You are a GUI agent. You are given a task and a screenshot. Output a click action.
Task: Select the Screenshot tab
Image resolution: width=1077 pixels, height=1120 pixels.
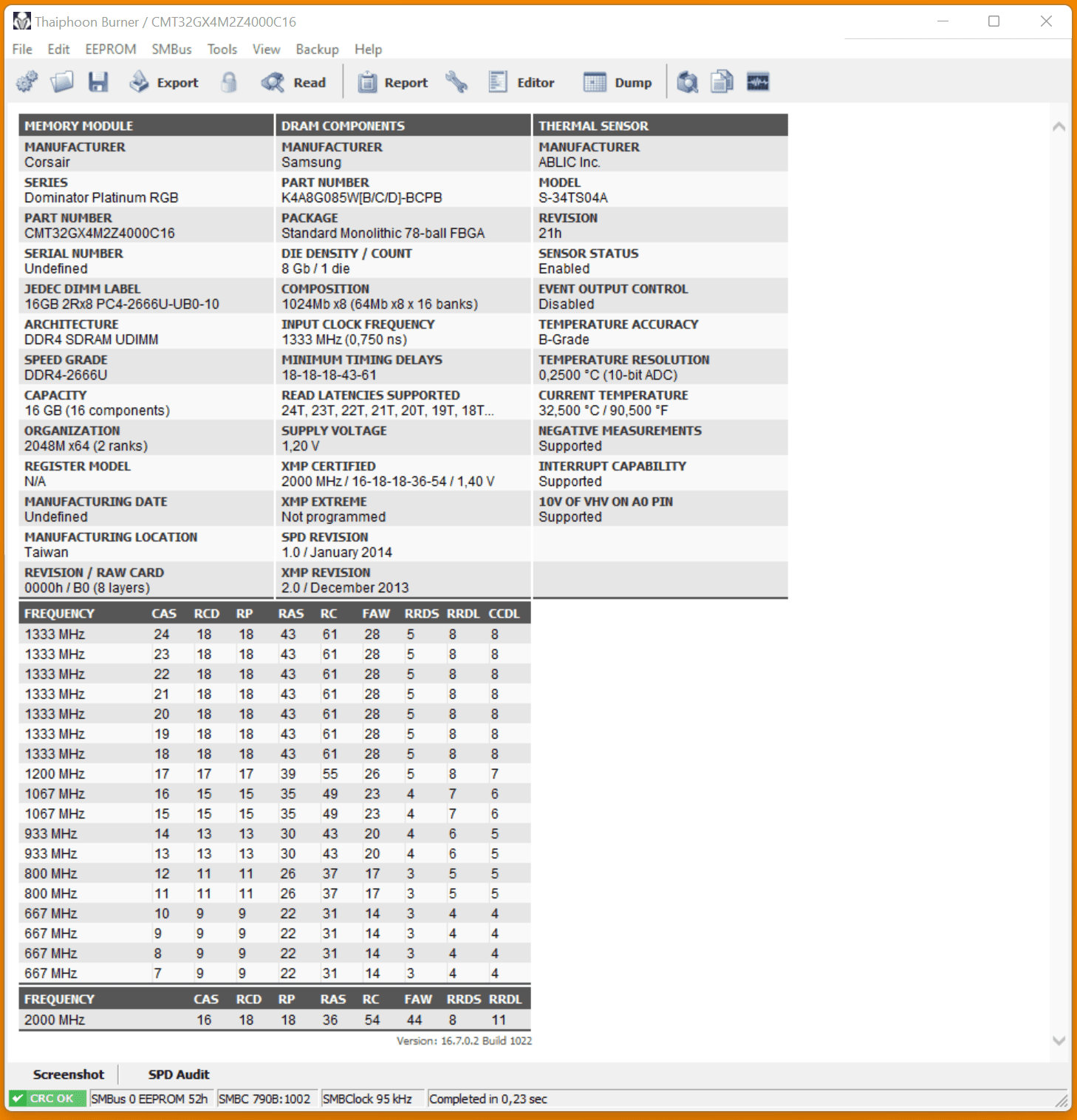point(69,1074)
